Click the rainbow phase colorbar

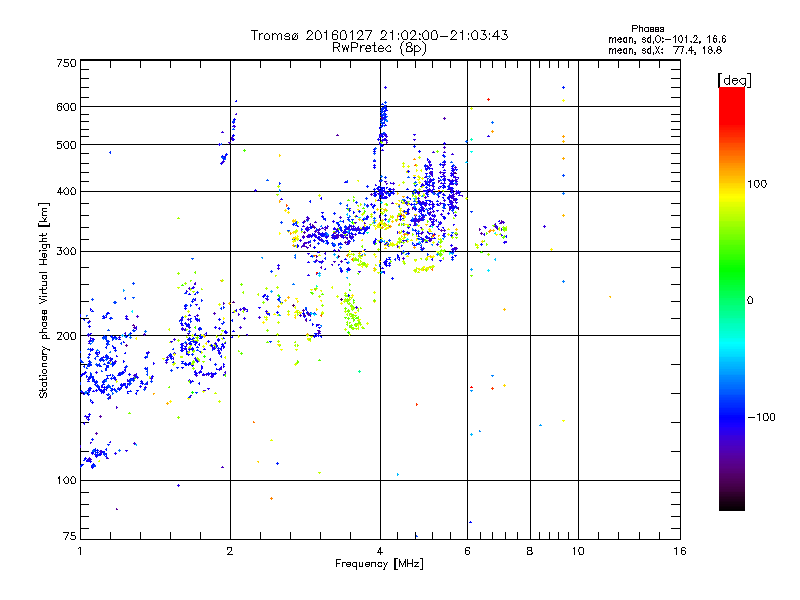click(x=732, y=298)
